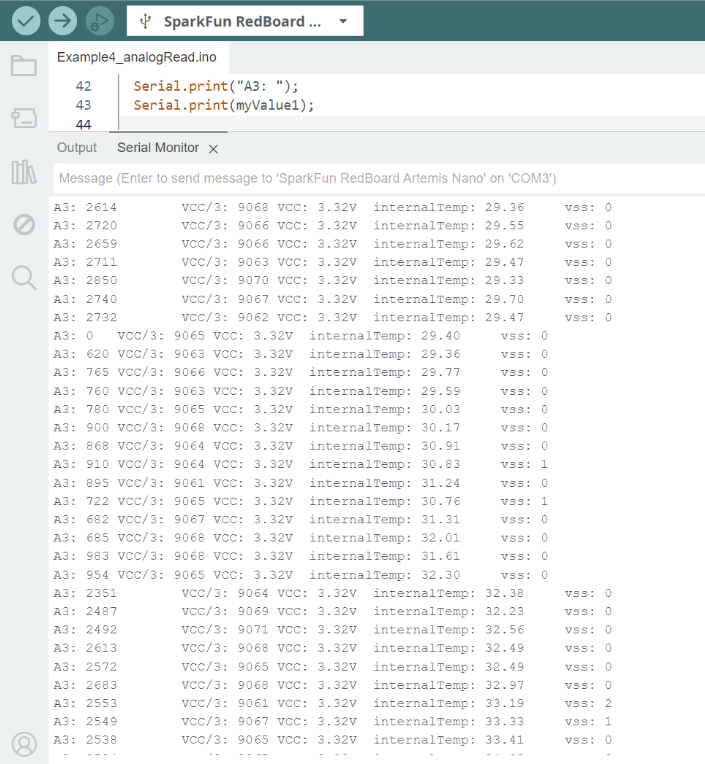This screenshot has height=764, width=705.
Task: Click internalTemp value 31.24
Action: tap(440, 483)
